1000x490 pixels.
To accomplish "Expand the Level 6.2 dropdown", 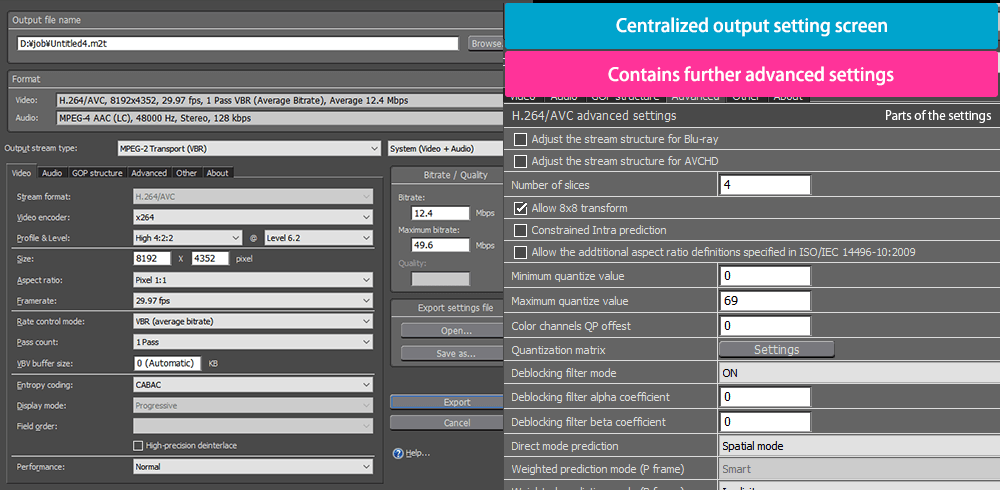I will (318, 238).
